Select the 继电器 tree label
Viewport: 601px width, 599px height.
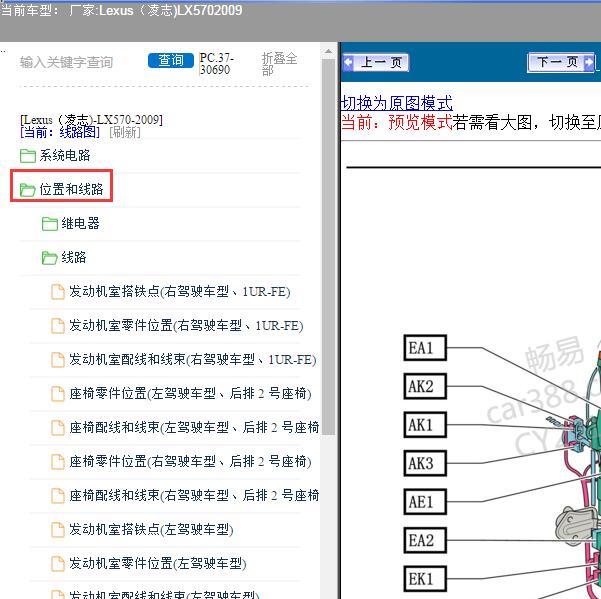click(x=80, y=223)
